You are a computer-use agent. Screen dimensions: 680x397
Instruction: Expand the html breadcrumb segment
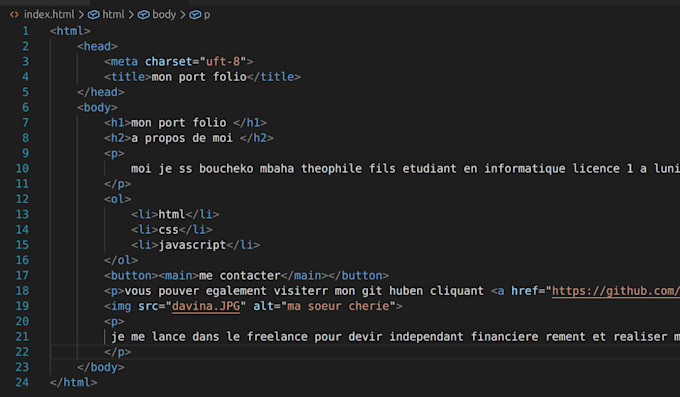tap(113, 15)
